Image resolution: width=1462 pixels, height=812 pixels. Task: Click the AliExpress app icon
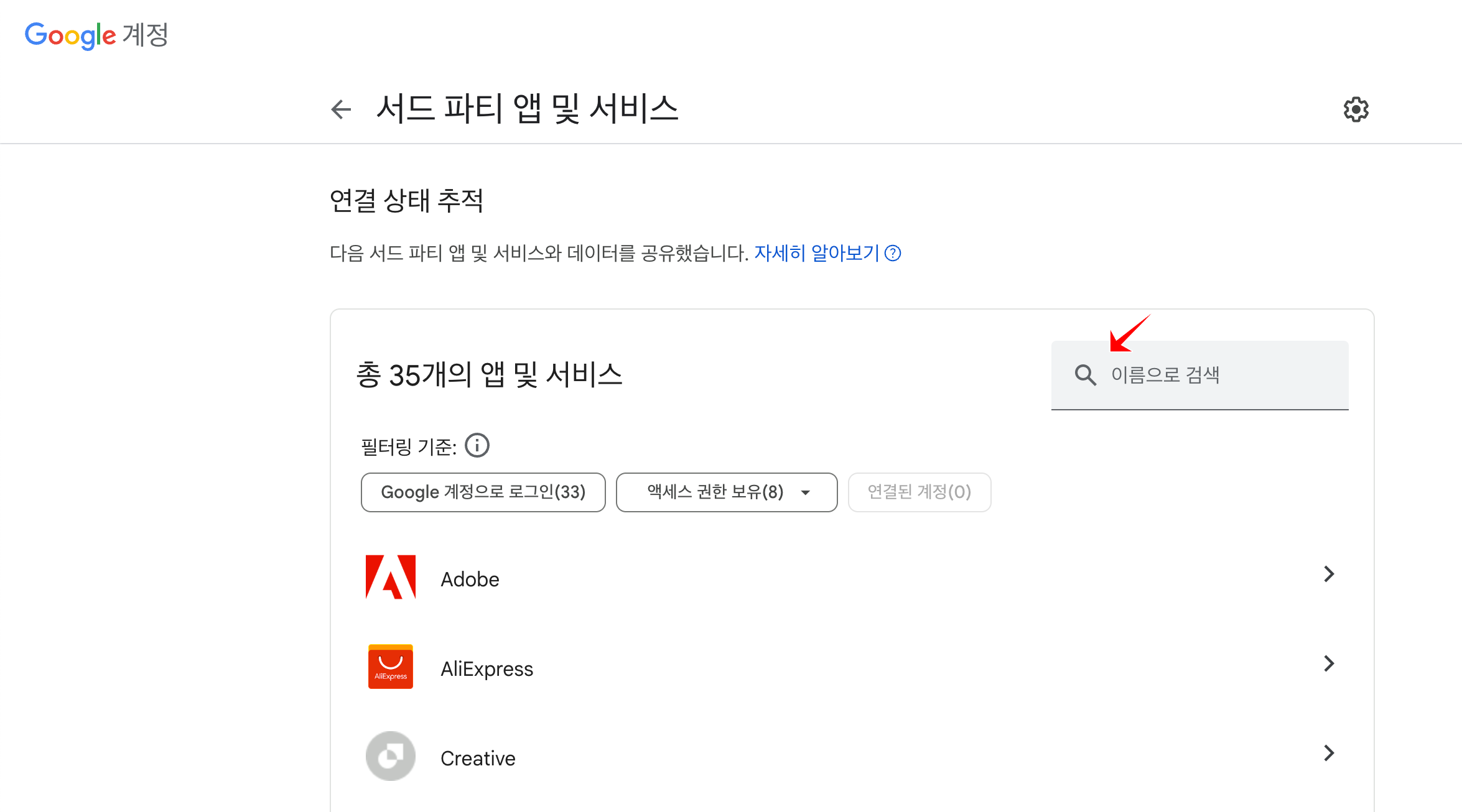pos(391,667)
